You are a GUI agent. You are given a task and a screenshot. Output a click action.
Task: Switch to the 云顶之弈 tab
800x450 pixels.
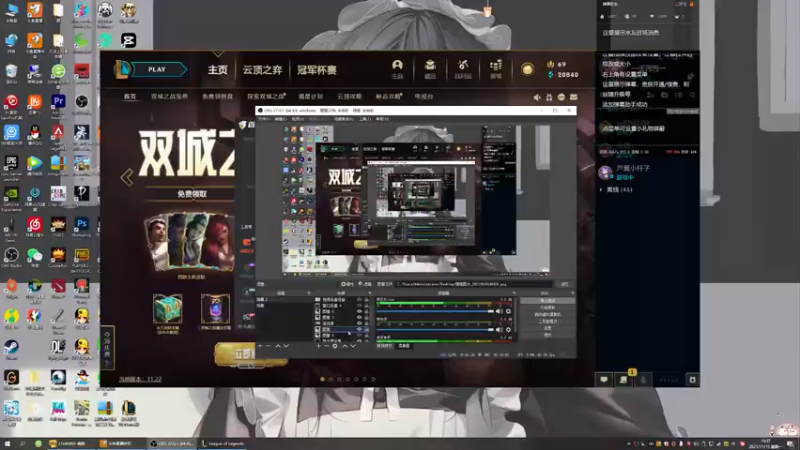click(262, 70)
